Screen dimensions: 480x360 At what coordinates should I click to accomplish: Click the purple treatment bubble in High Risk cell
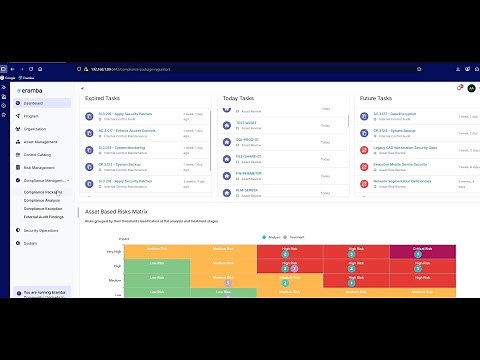click(x=294, y=269)
